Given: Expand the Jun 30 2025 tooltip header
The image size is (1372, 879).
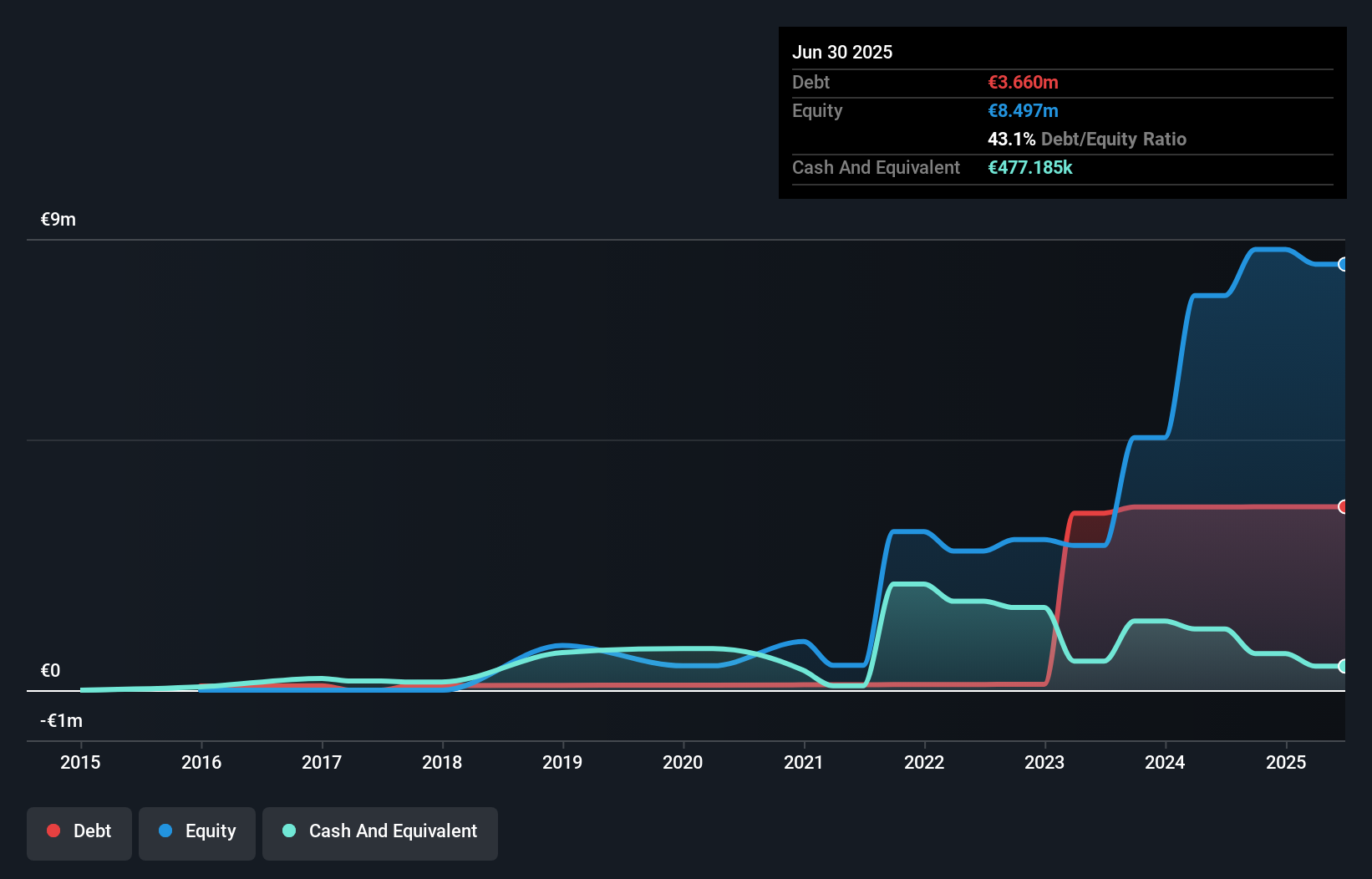Looking at the screenshot, I should pyautogui.click(x=842, y=52).
